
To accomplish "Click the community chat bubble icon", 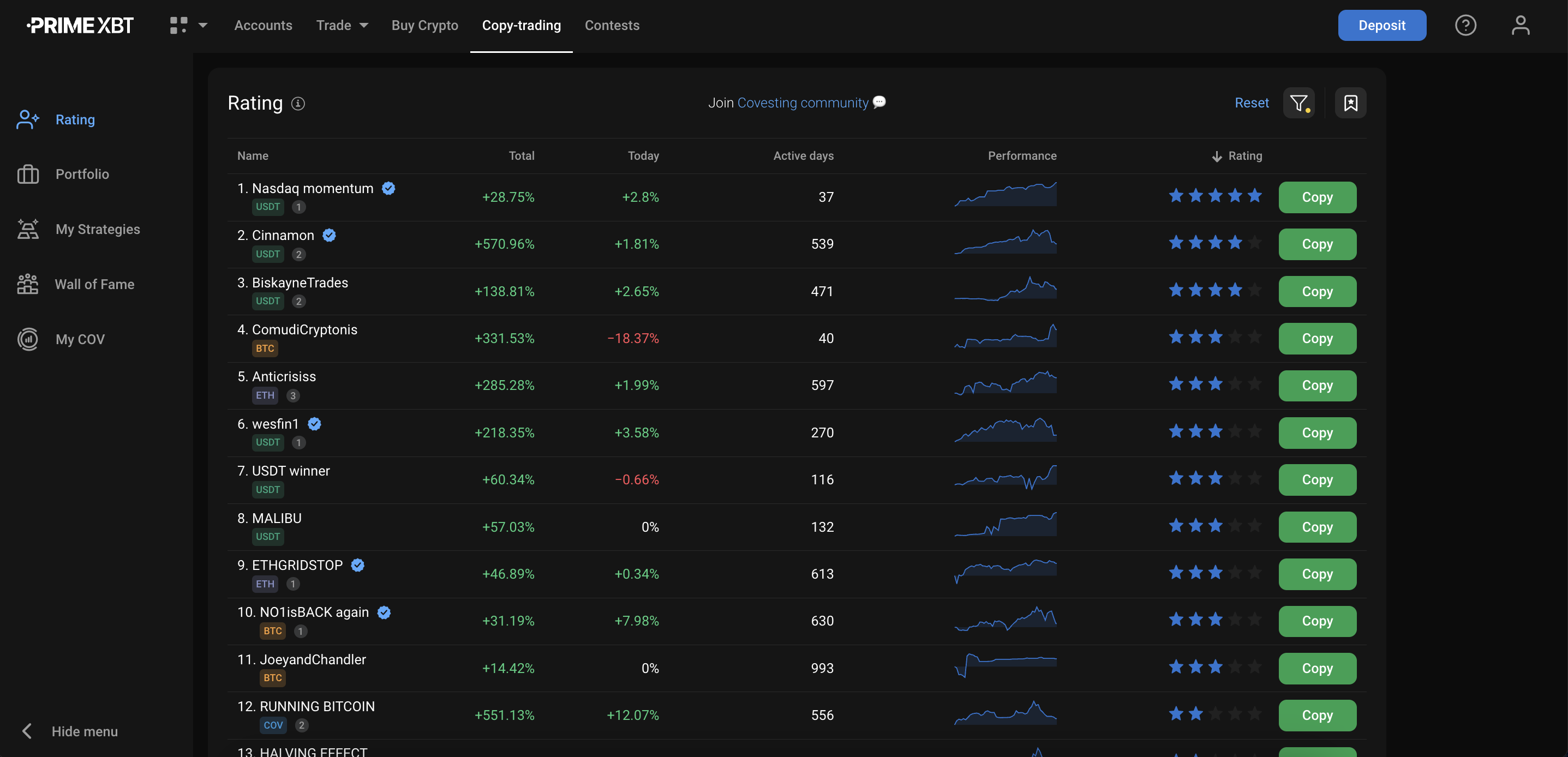I will click(x=879, y=102).
